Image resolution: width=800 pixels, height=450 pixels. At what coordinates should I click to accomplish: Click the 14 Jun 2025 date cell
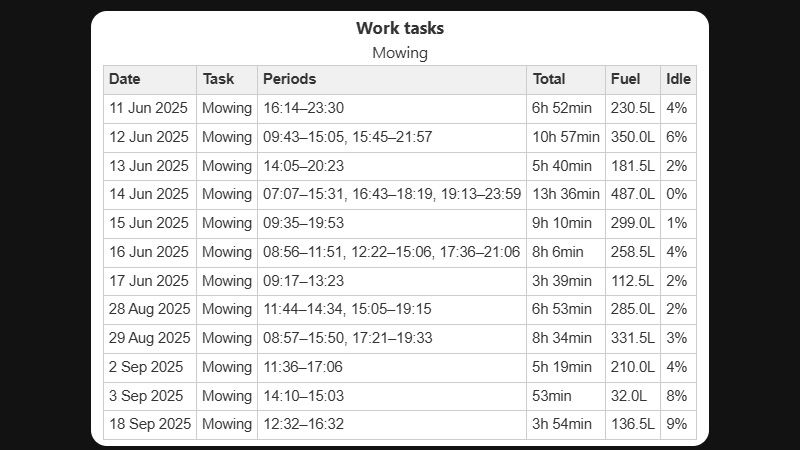(148, 194)
